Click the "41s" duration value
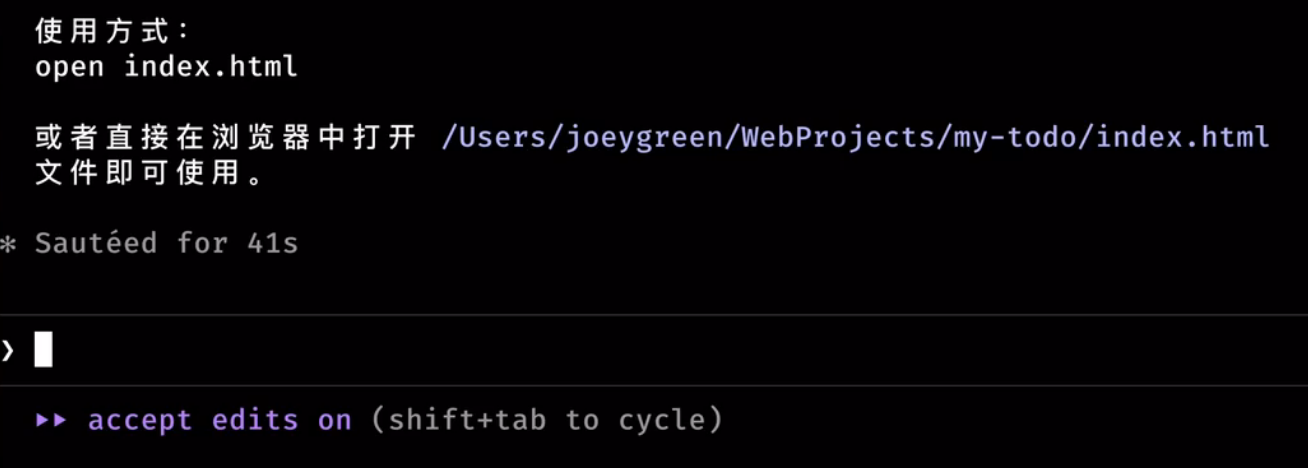This screenshot has width=1308, height=468. click(x=272, y=243)
